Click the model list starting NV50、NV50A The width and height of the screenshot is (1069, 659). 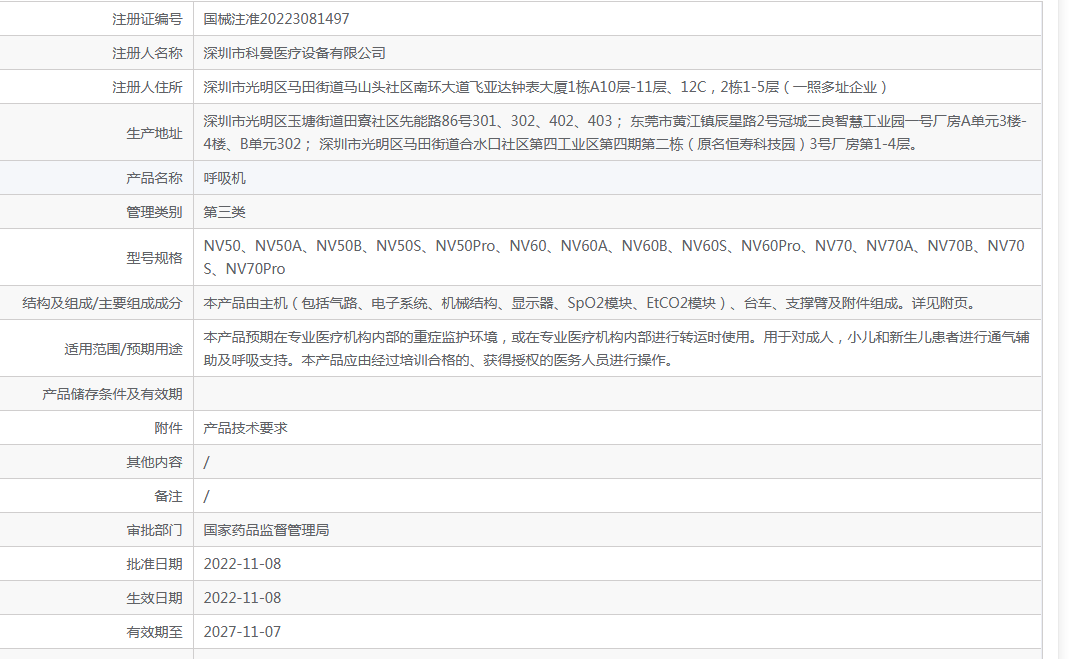point(614,258)
